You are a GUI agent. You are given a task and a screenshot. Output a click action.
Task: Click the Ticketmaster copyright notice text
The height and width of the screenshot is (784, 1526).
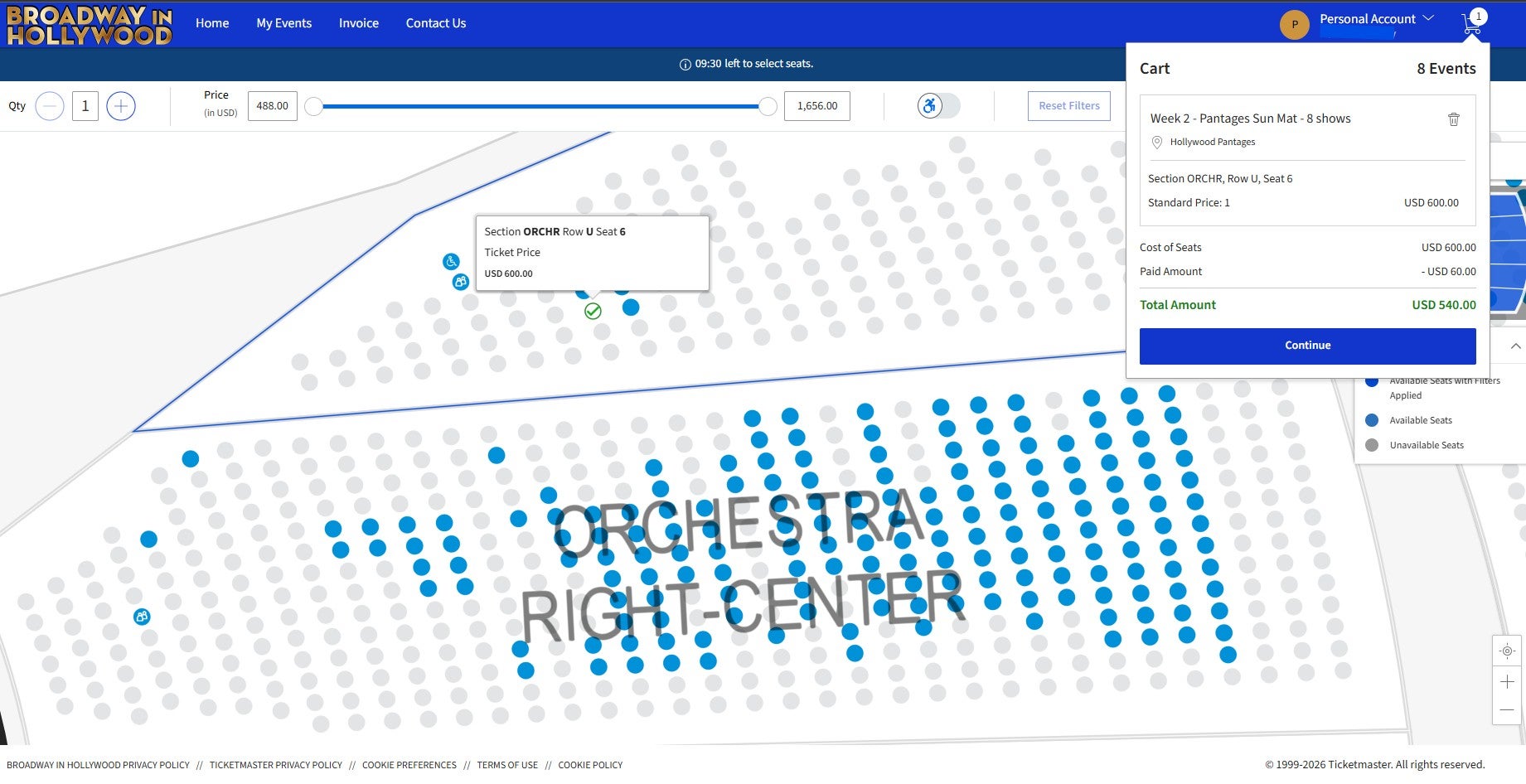coord(1375,765)
